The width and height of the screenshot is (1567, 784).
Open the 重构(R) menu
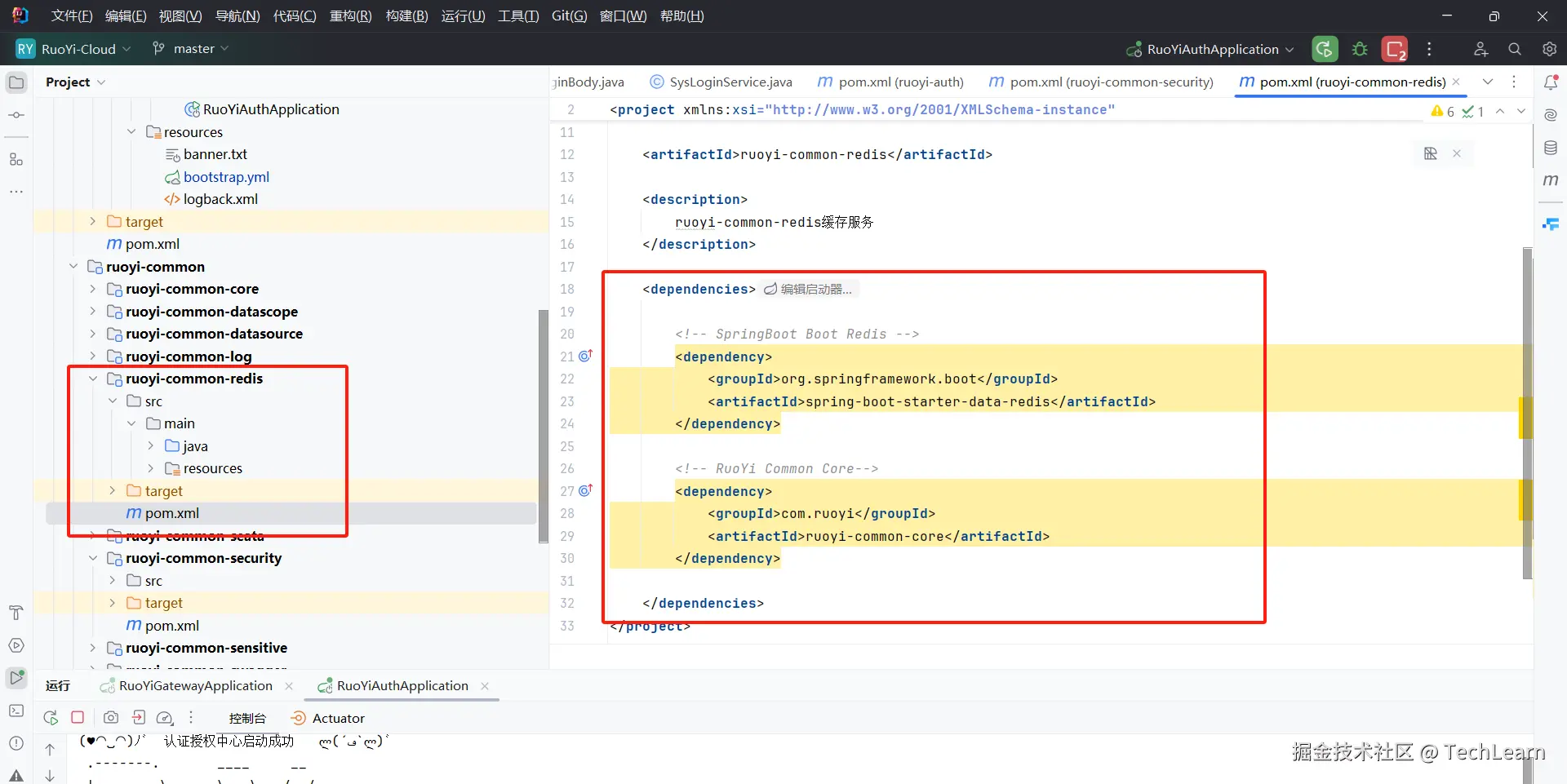tap(351, 16)
